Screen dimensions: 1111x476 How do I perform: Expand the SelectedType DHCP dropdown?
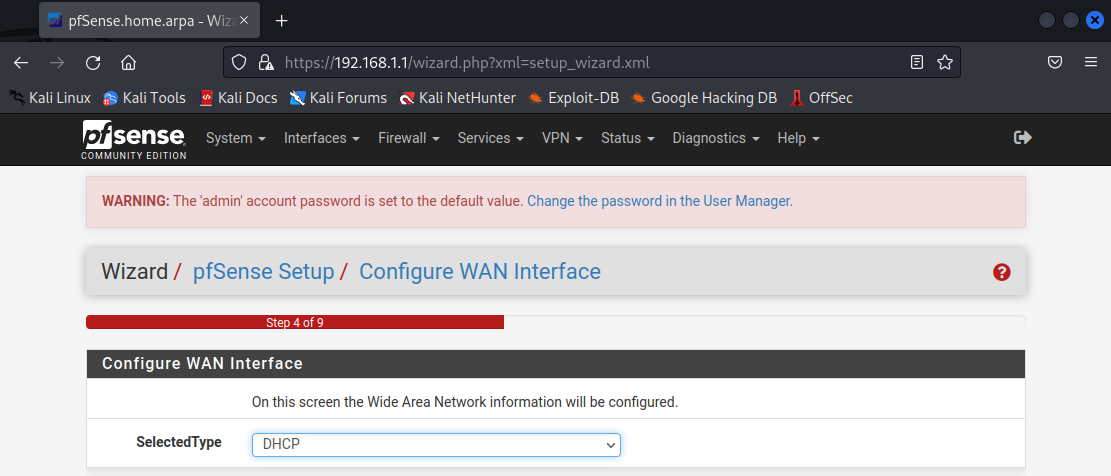coord(436,444)
